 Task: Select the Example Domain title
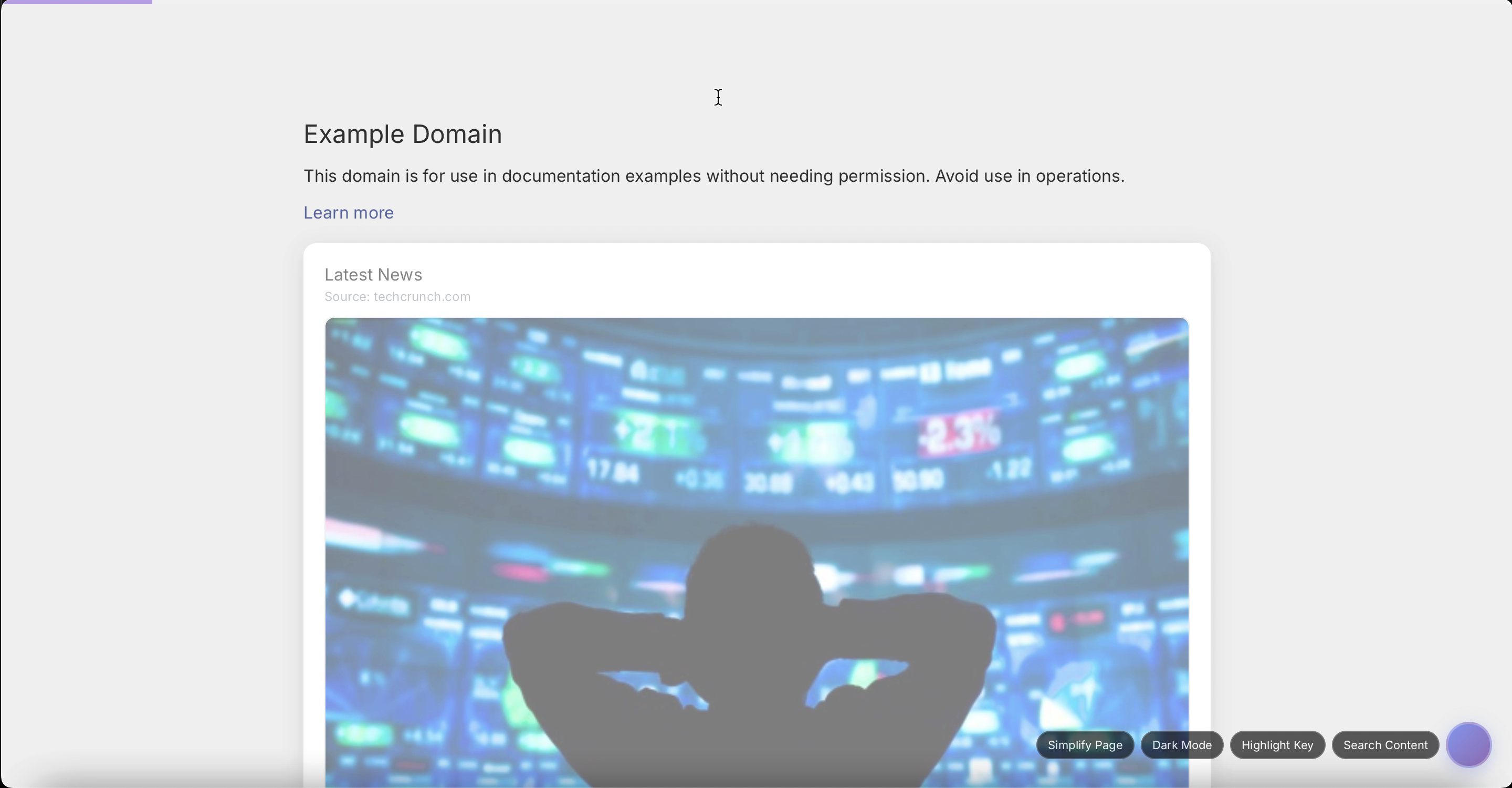[x=403, y=134]
